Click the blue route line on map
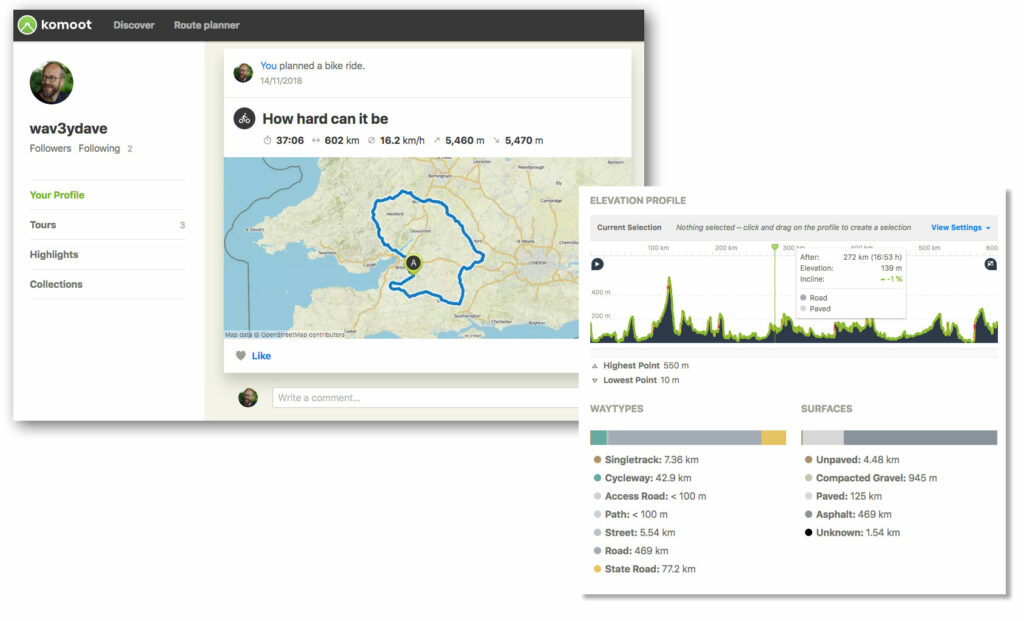This screenshot has width=1024, height=621. click(462, 227)
